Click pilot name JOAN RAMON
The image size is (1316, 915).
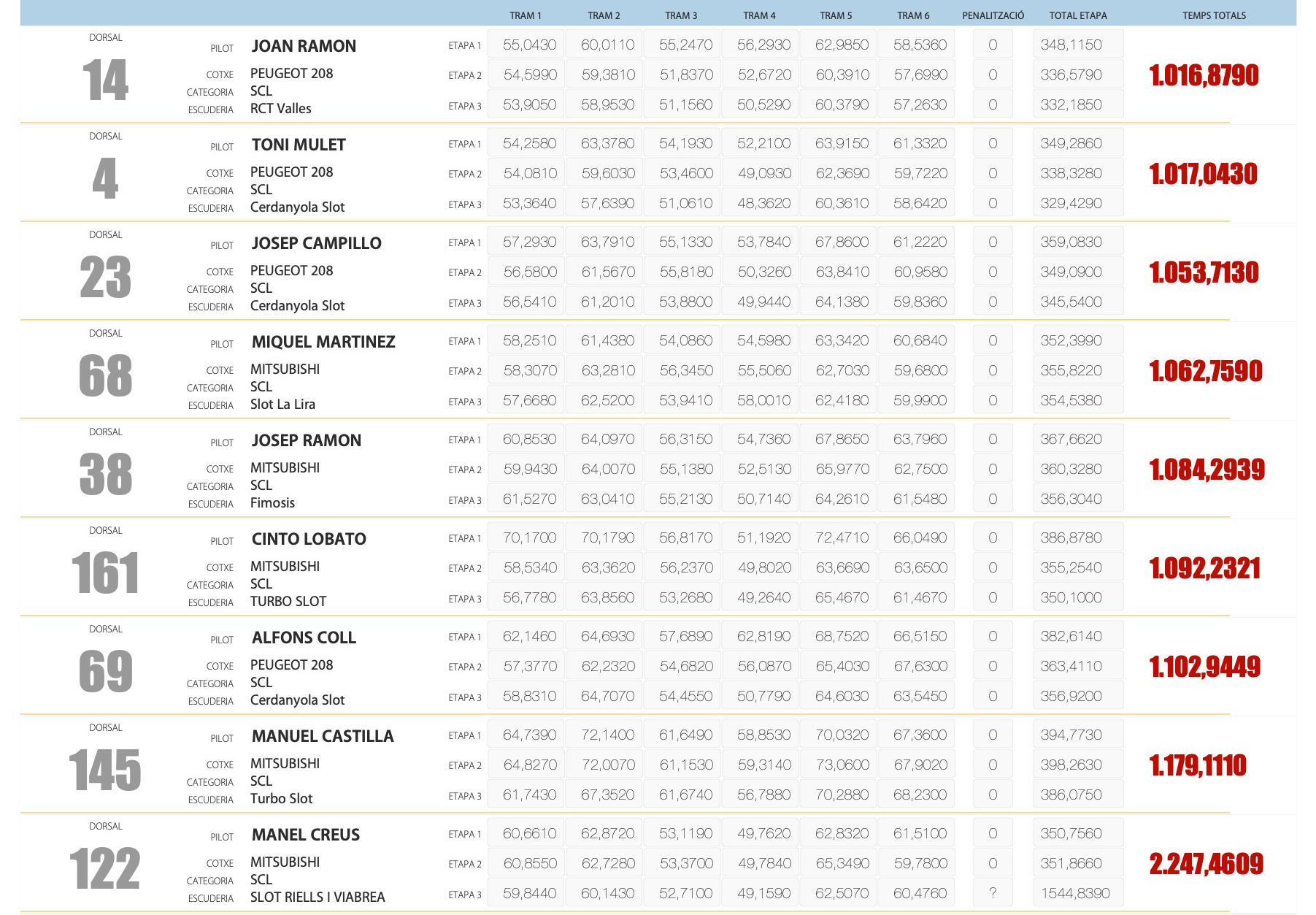click(x=304, y=46)
